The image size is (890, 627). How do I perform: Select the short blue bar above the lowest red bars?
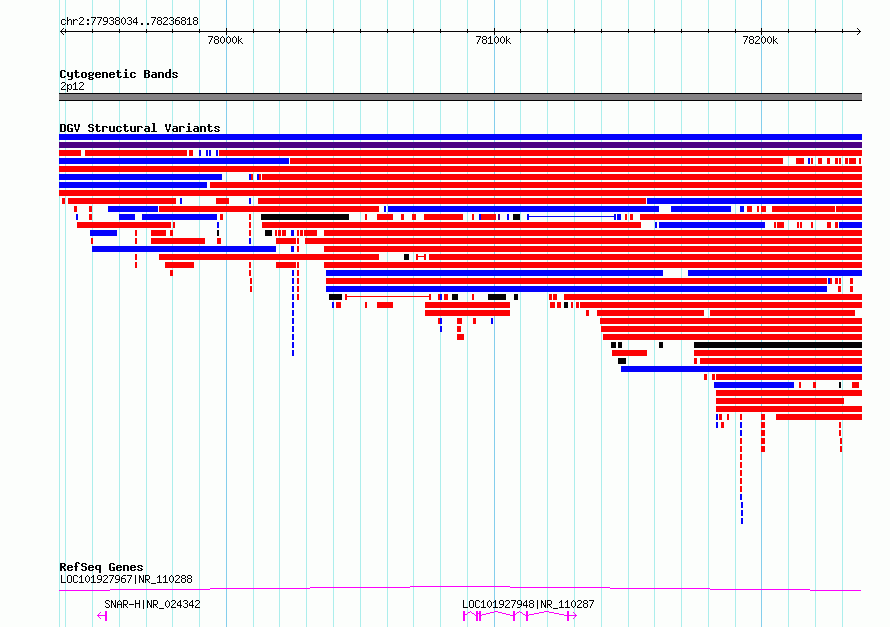(x=754, y=385)
